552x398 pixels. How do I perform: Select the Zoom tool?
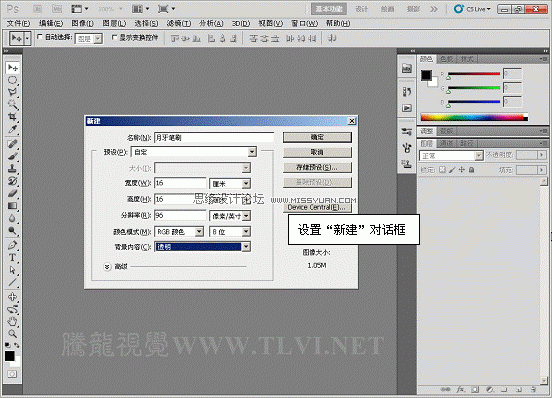[13, 334]
